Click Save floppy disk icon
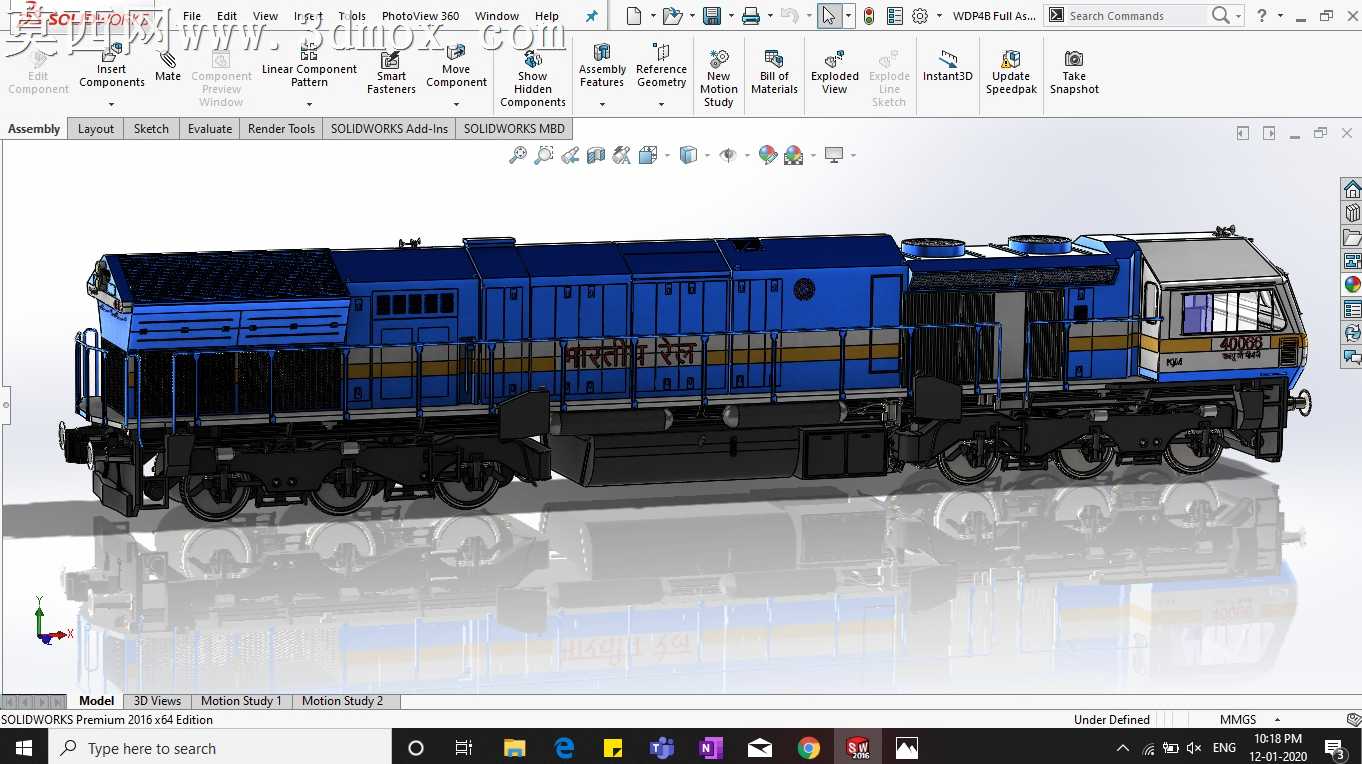This screenshot has height=764, width=1362. tap(712, 16)
